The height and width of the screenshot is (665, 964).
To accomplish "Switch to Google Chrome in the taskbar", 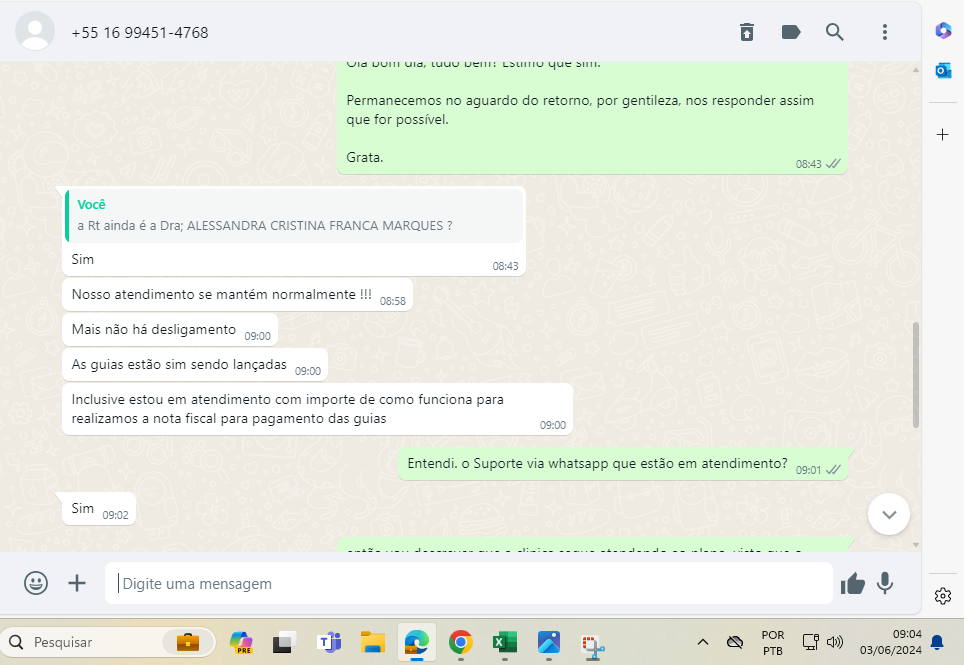I will (x=460, y=642).
